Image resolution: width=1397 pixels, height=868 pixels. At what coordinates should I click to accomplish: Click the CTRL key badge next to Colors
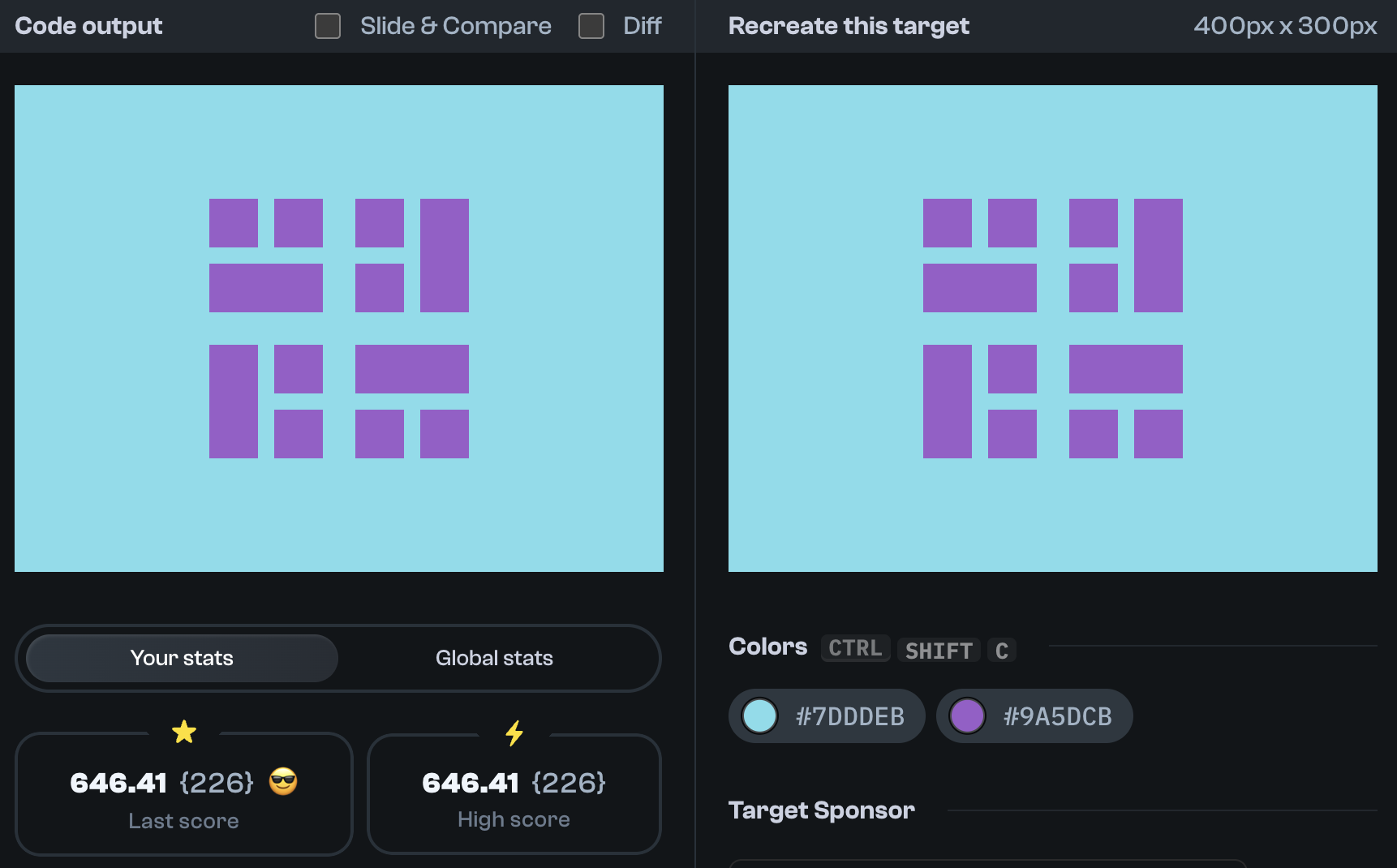tap(854, 647)
